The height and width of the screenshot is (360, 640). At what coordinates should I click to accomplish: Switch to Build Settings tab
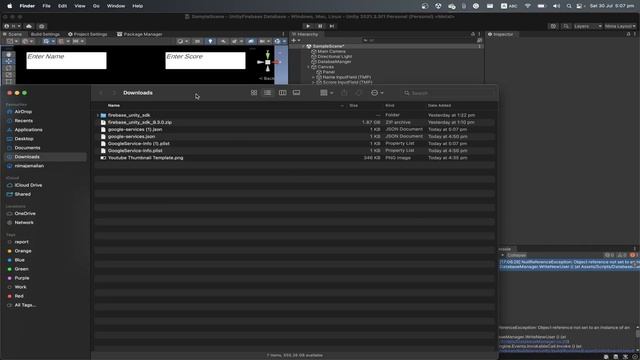coord(45,34)
